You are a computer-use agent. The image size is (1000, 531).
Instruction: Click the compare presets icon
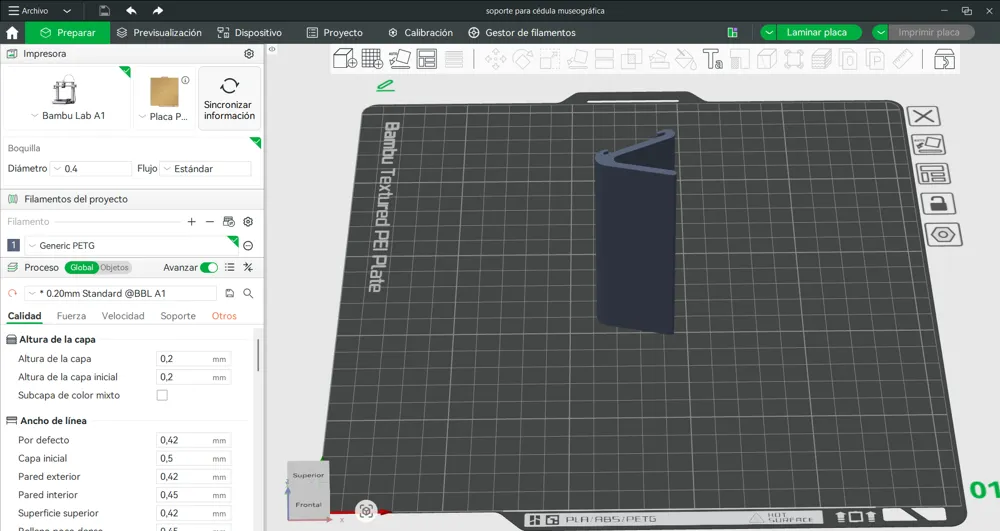(x=248, y=267)
